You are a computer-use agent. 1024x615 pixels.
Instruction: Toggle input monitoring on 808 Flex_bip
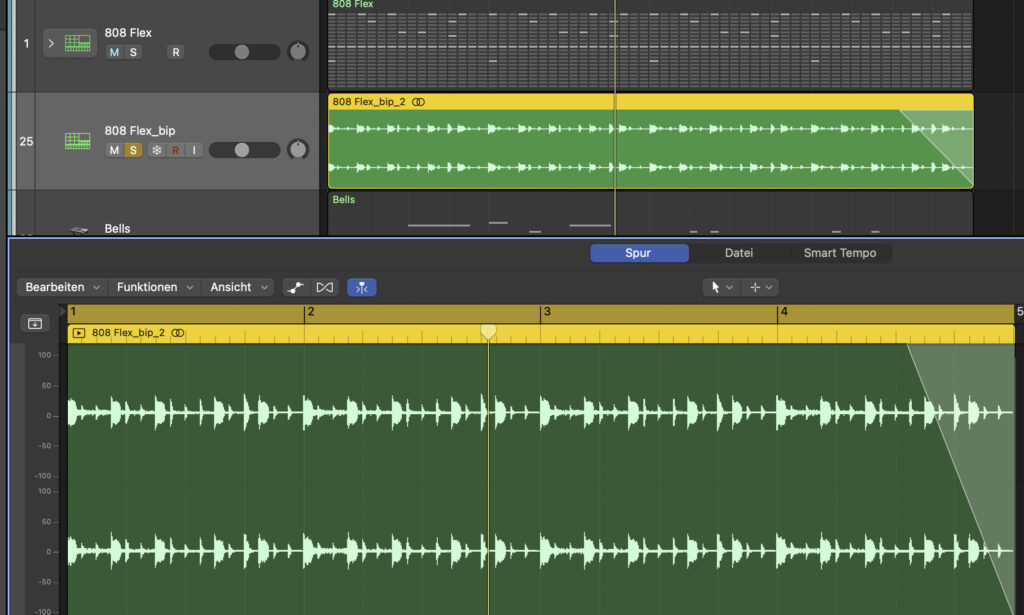[x=194, y=150]
